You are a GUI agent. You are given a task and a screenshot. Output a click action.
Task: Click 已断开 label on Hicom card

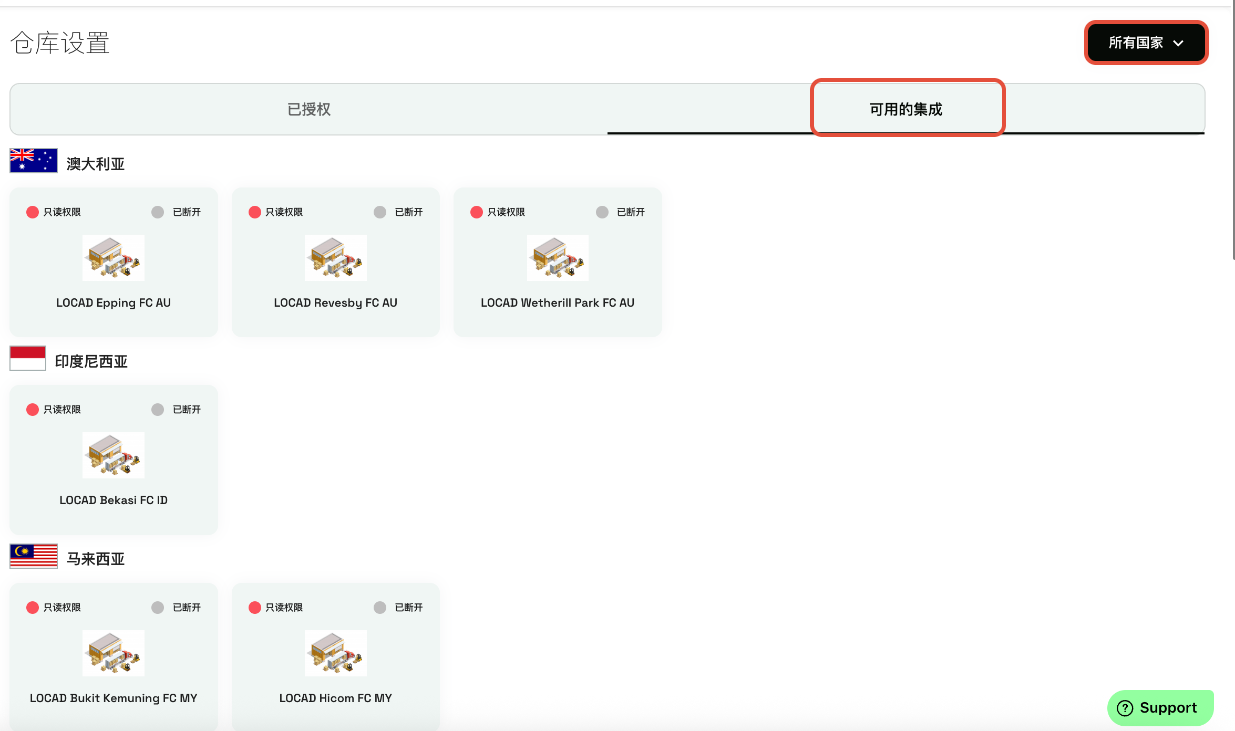tap(409, 607)
